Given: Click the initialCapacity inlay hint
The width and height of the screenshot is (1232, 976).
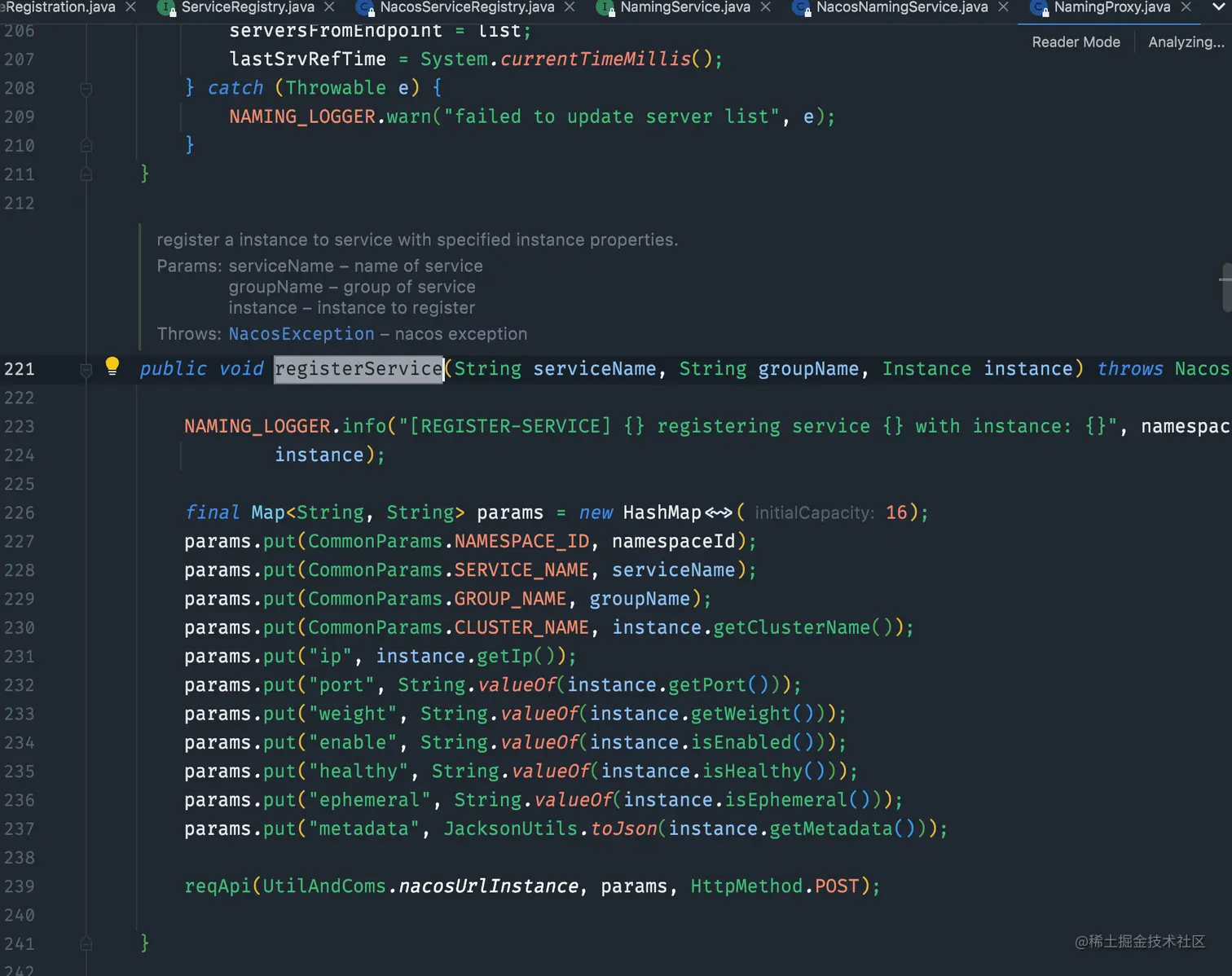Looking at the screenshot, I should click(x=814, y=512).
